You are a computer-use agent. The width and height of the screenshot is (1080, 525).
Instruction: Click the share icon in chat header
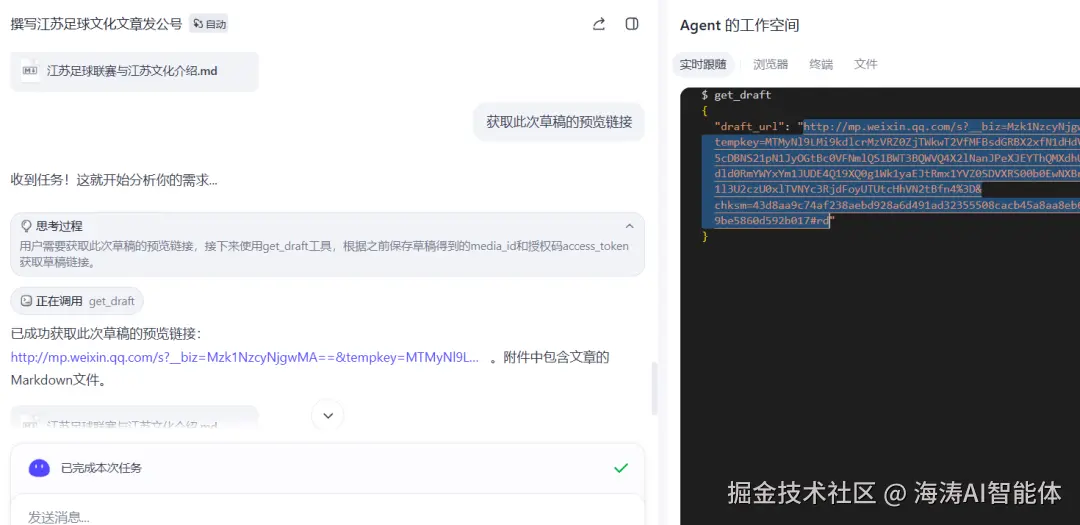coord(599,24)
